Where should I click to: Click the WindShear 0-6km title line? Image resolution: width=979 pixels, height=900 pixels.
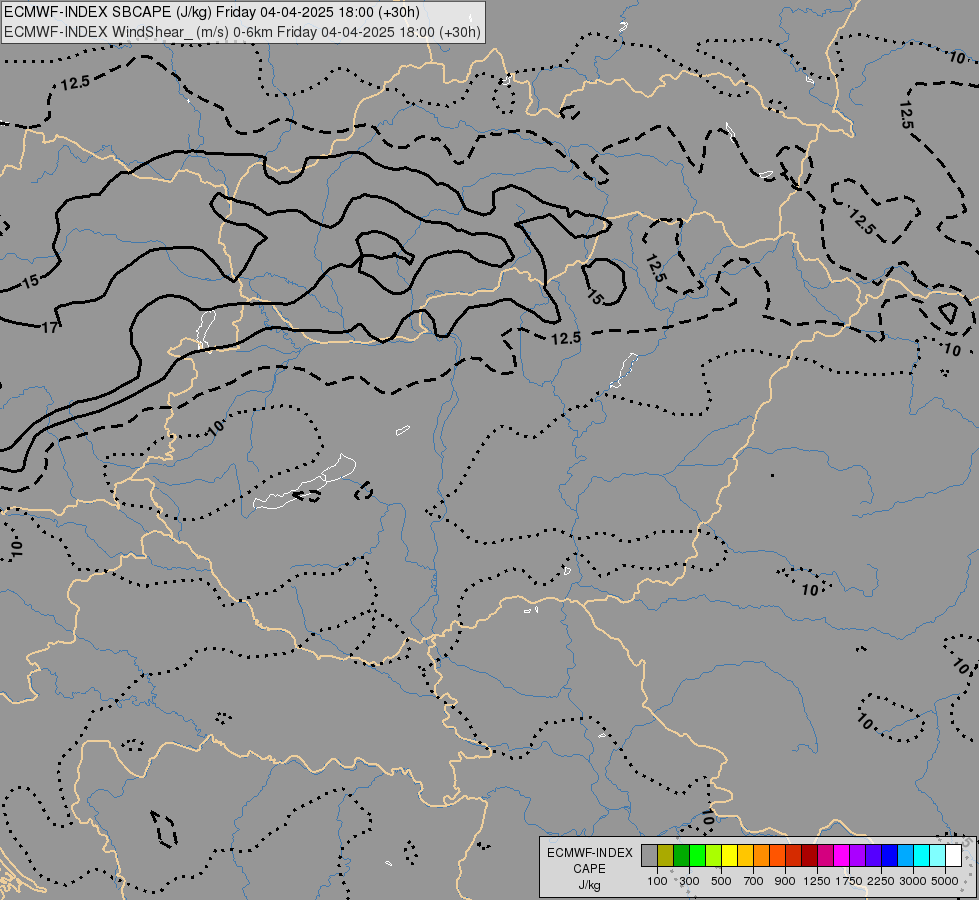pyautogui.click(x=242, y=32)
